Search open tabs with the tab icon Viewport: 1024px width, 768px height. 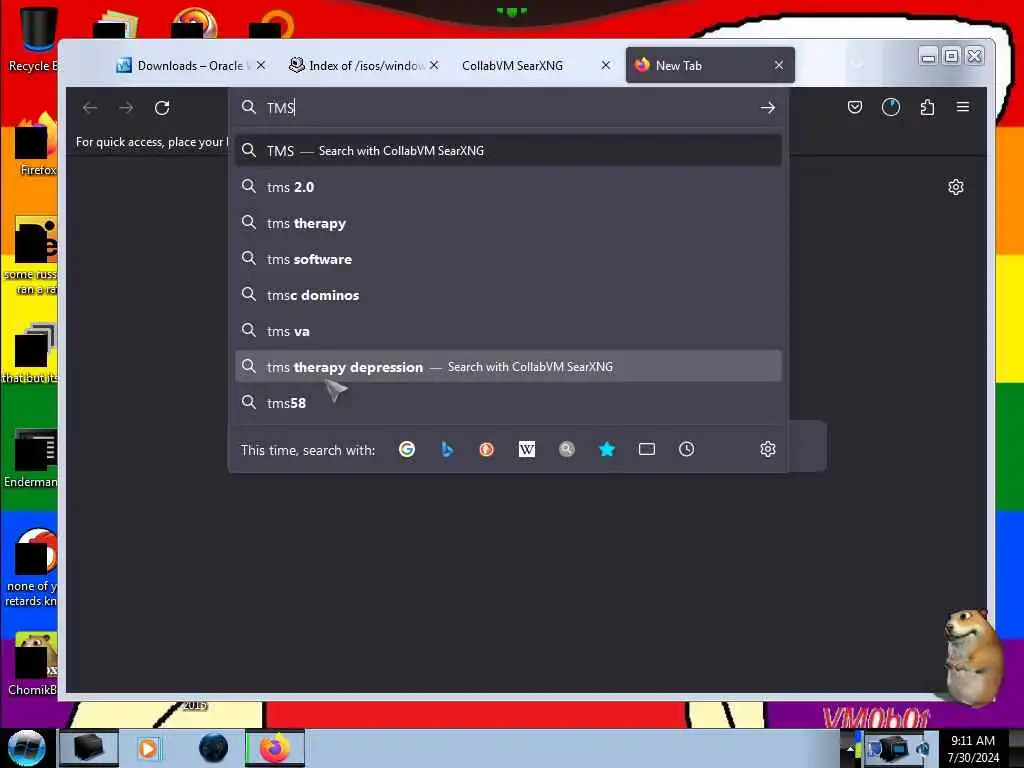click(647, 449)
